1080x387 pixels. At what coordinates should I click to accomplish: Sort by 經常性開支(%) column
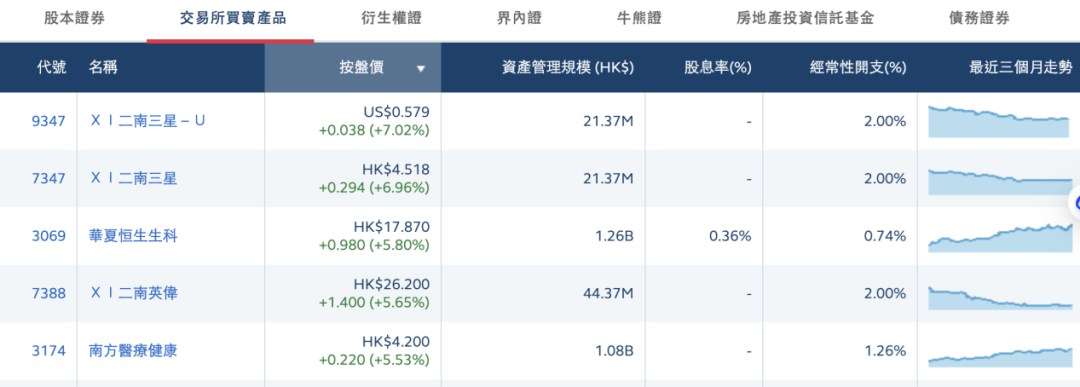858,67
